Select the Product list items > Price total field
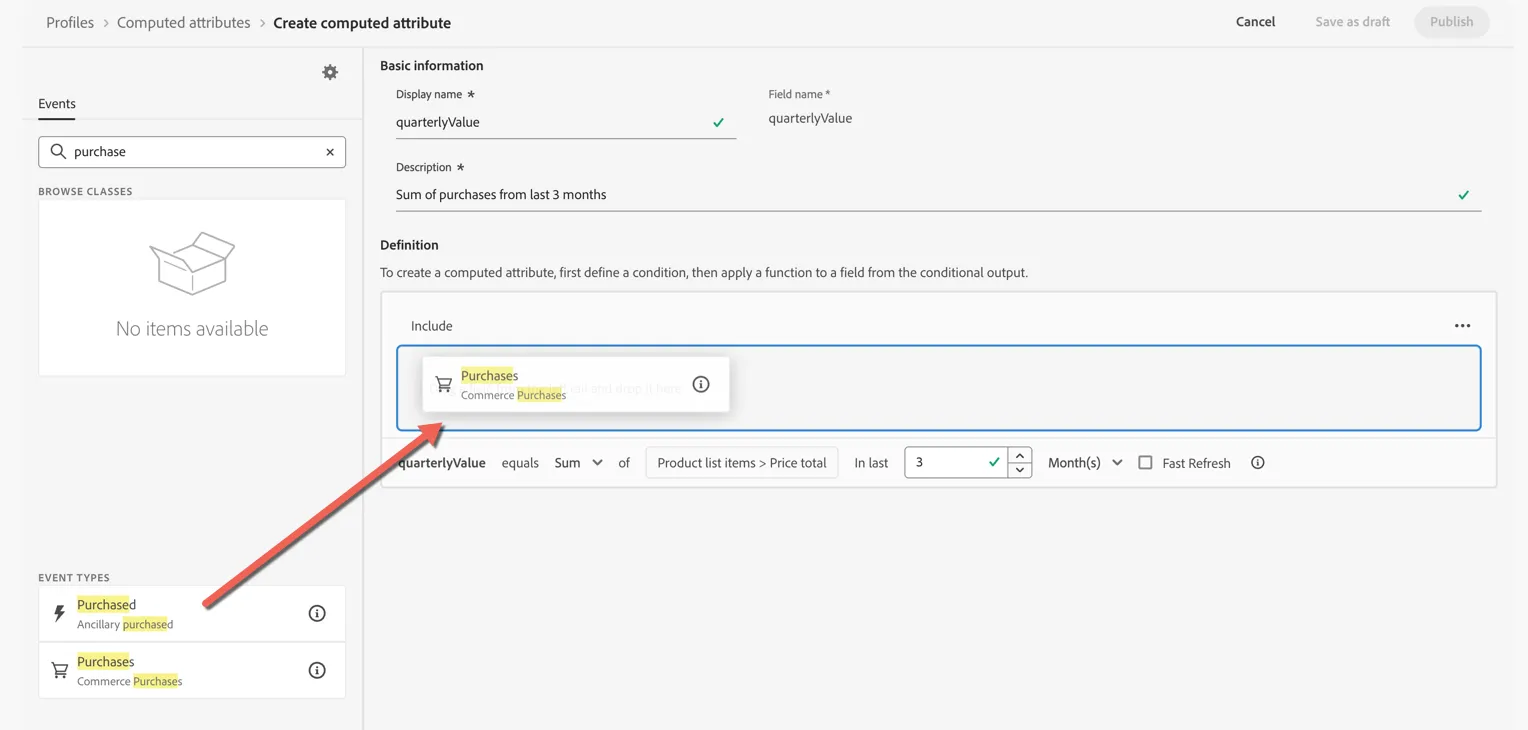This screenshot has height=730, width=1528. [x=742, y=463]
